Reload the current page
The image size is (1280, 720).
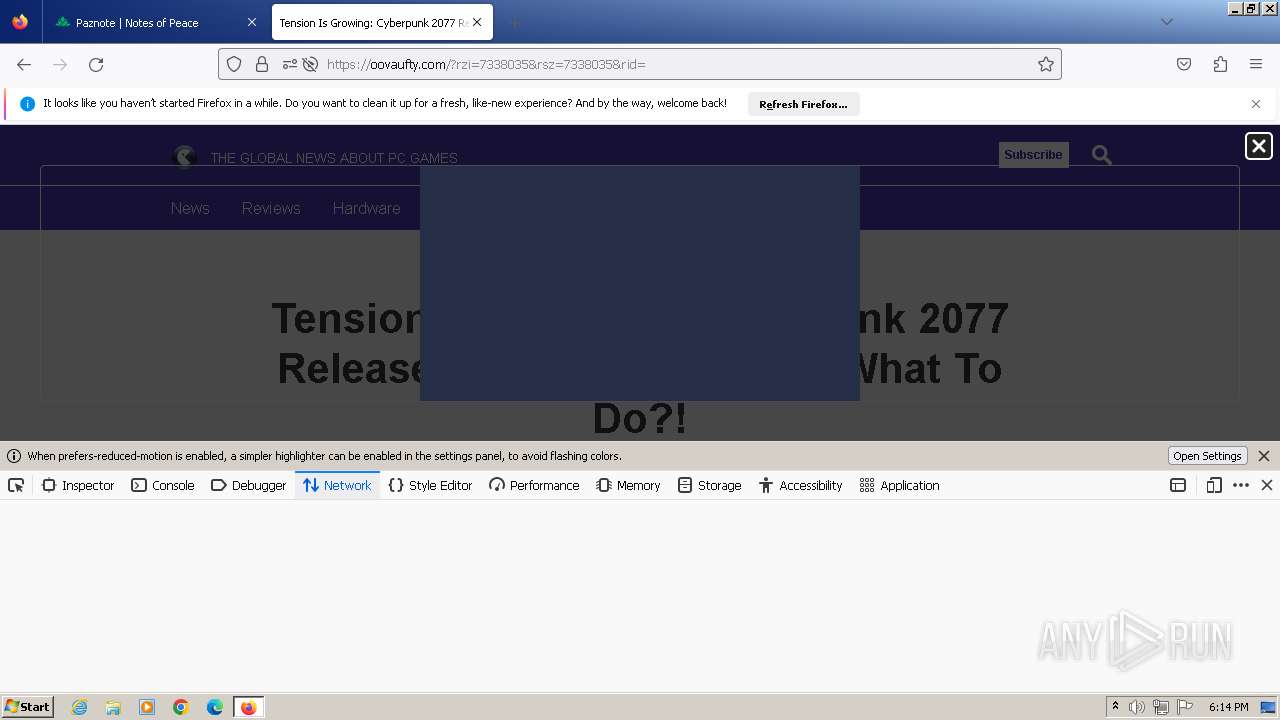point(96,64)
